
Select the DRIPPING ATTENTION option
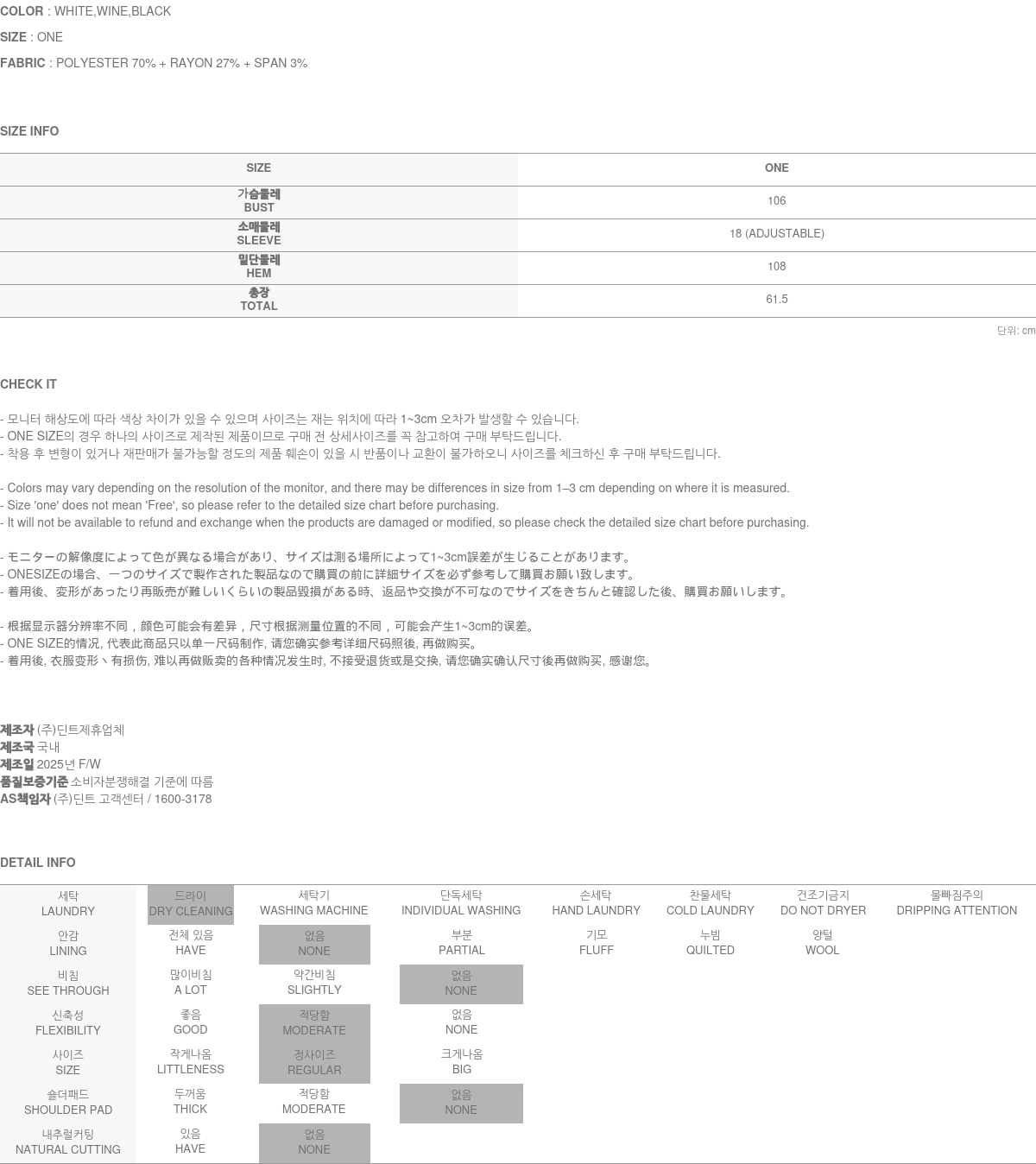pyautogui.click(x=956, y=903)
